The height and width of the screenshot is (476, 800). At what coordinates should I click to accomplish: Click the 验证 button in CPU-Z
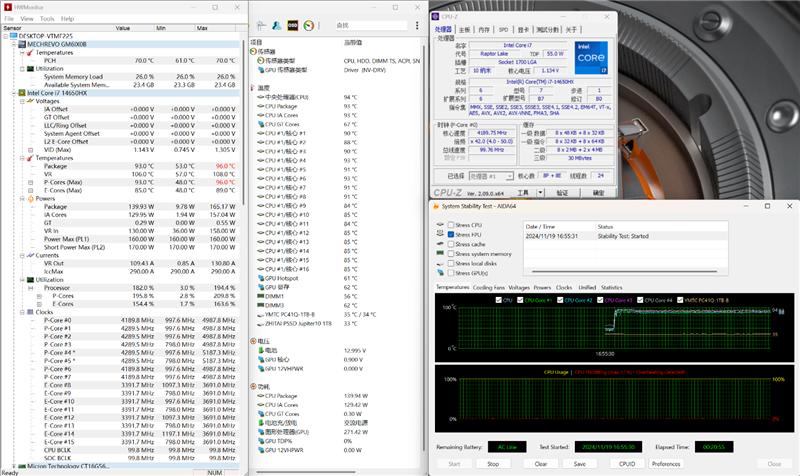(562, 193)
